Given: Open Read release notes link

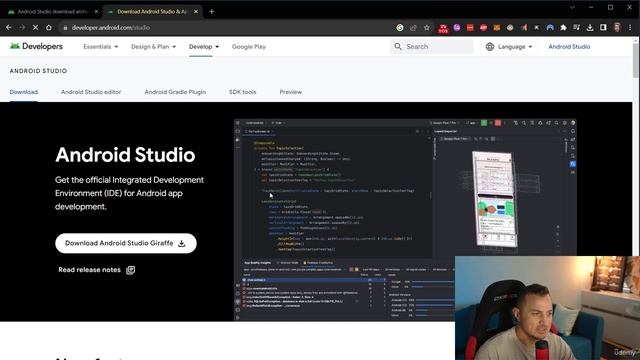Looking at the screenshot, I should point(96,270).
